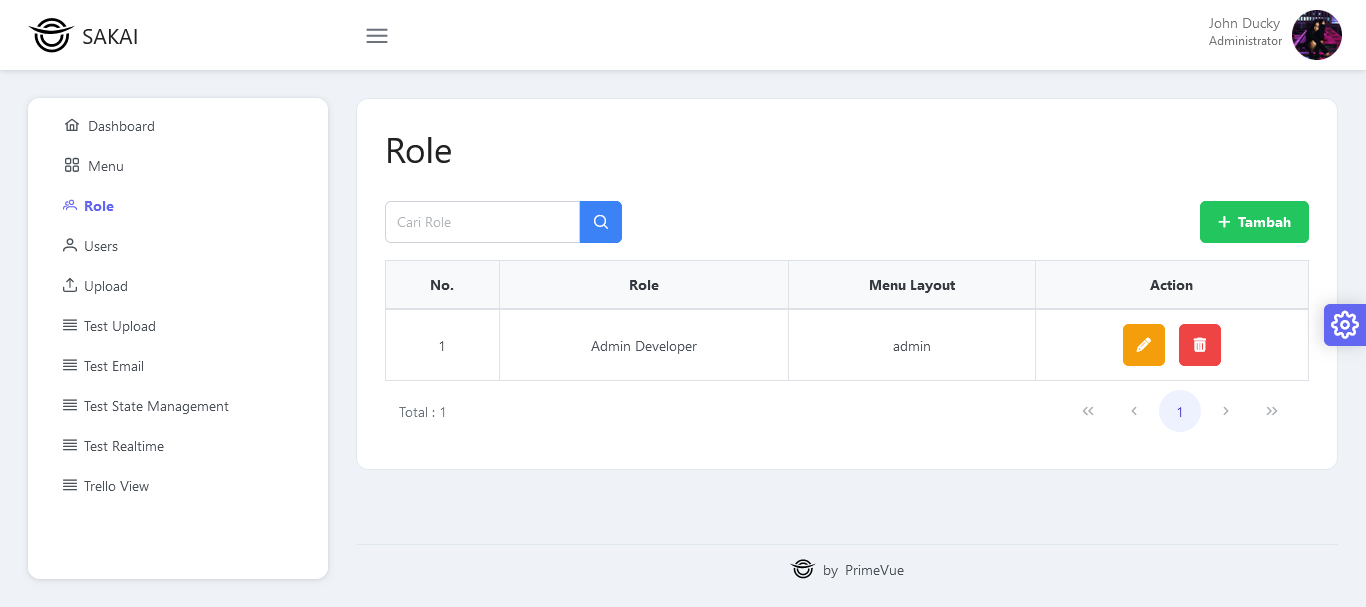The width and height of the screenshot is (1366, 607).
Task: Focus the Cari Role search field
Action: [482, 222]
